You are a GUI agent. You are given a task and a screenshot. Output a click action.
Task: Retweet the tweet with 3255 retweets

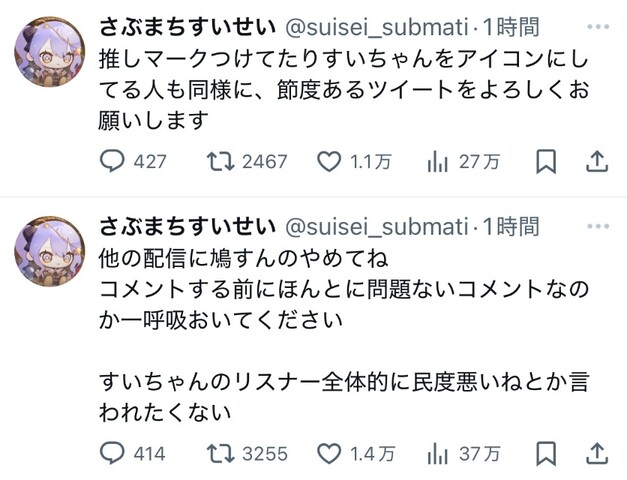(247, 454)
